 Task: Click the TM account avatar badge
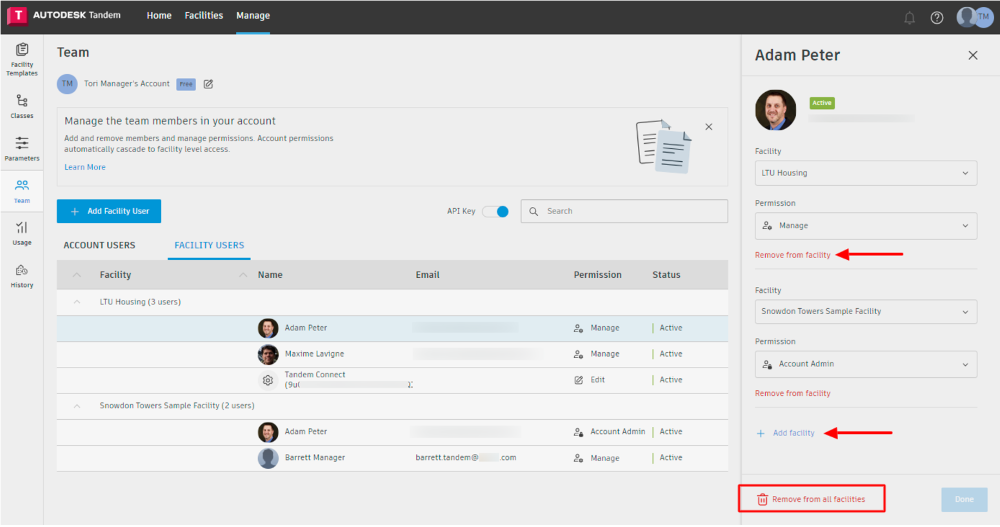67,84
